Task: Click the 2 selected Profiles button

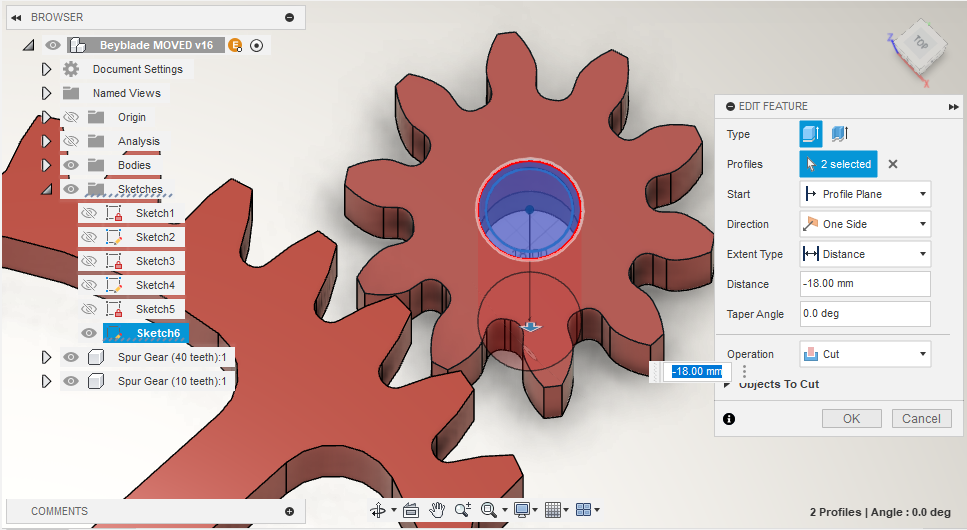Action: point(838,164)
